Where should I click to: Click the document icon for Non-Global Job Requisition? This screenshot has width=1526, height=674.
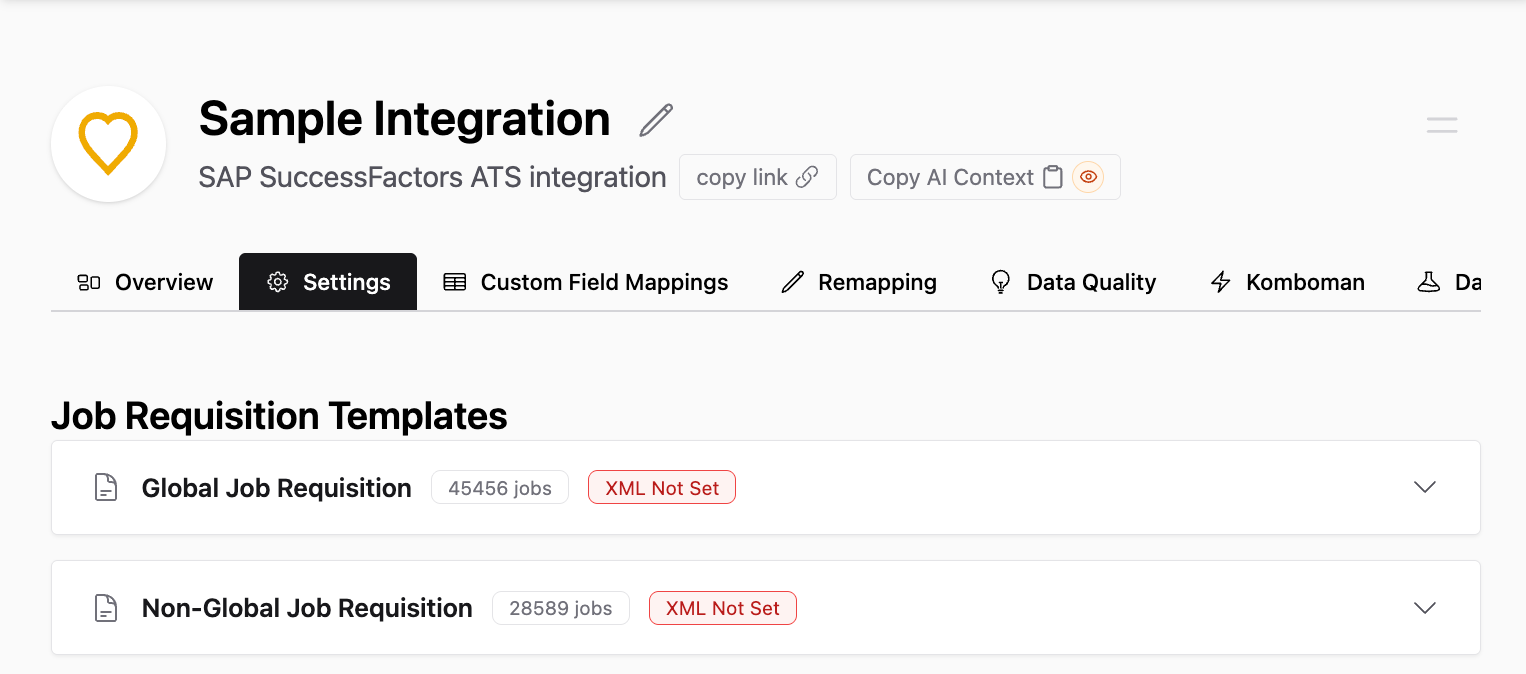[x=106, y=608]
